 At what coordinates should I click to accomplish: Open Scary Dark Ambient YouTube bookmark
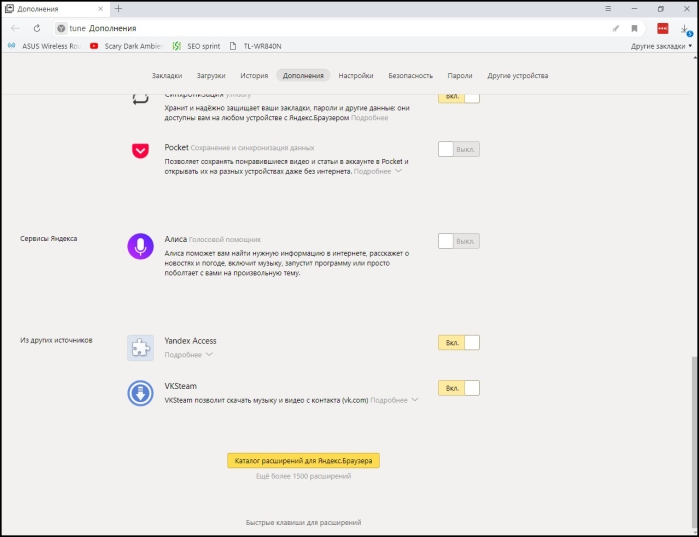click(126, 46)
